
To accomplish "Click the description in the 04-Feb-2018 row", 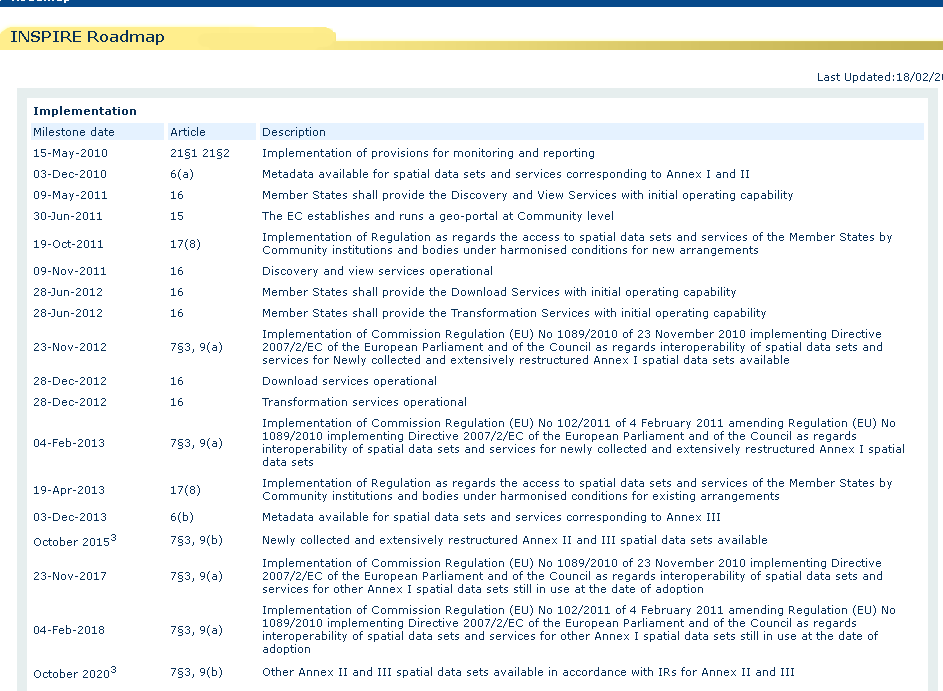I will pyautogui.click(x=579, y=630).
